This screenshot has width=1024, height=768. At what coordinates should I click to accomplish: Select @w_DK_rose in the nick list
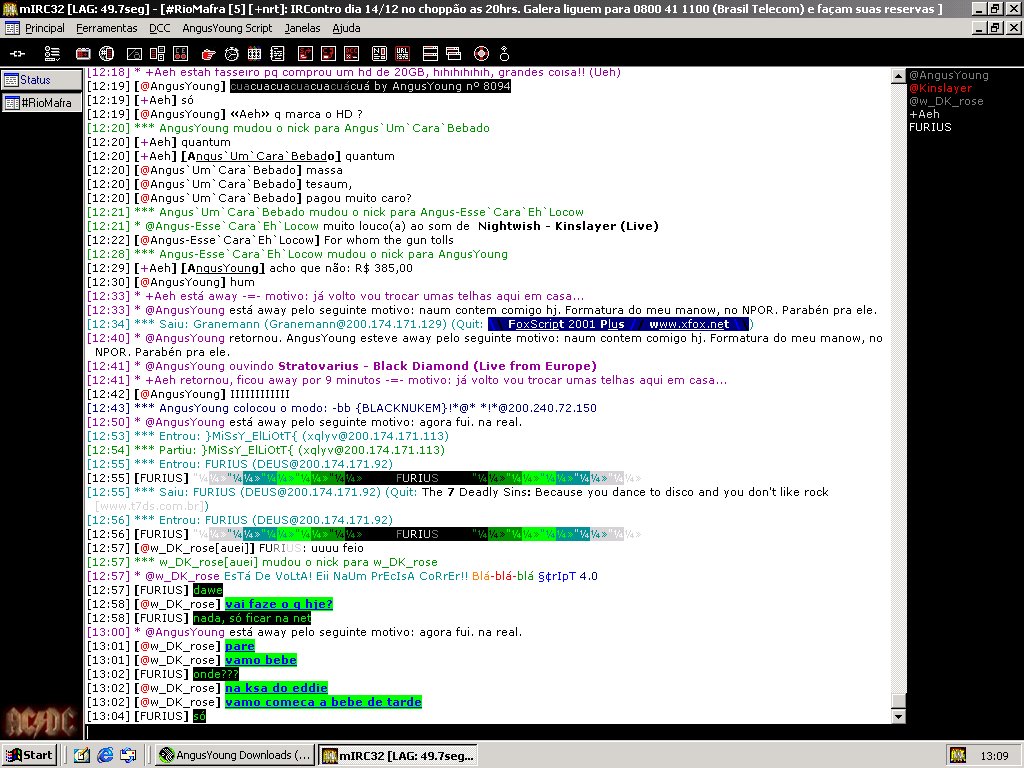coord(946,101)
